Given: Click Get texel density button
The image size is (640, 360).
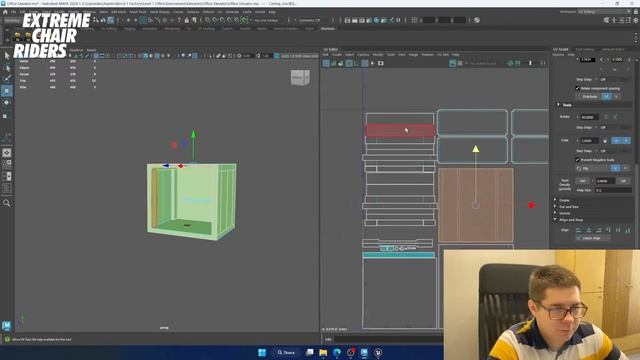Looking at the screenshot, I should 582,180.
